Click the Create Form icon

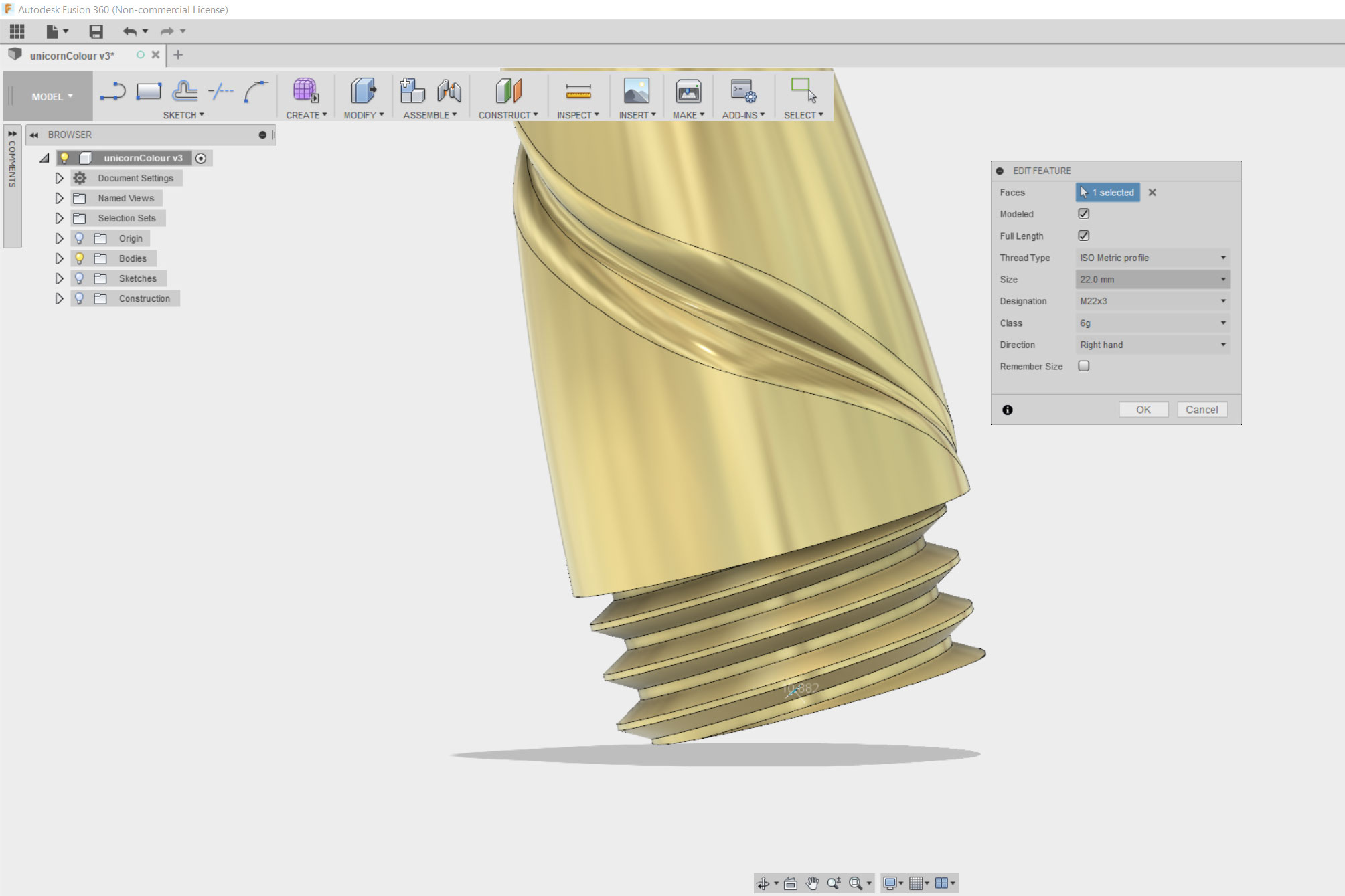pos(305,90)
